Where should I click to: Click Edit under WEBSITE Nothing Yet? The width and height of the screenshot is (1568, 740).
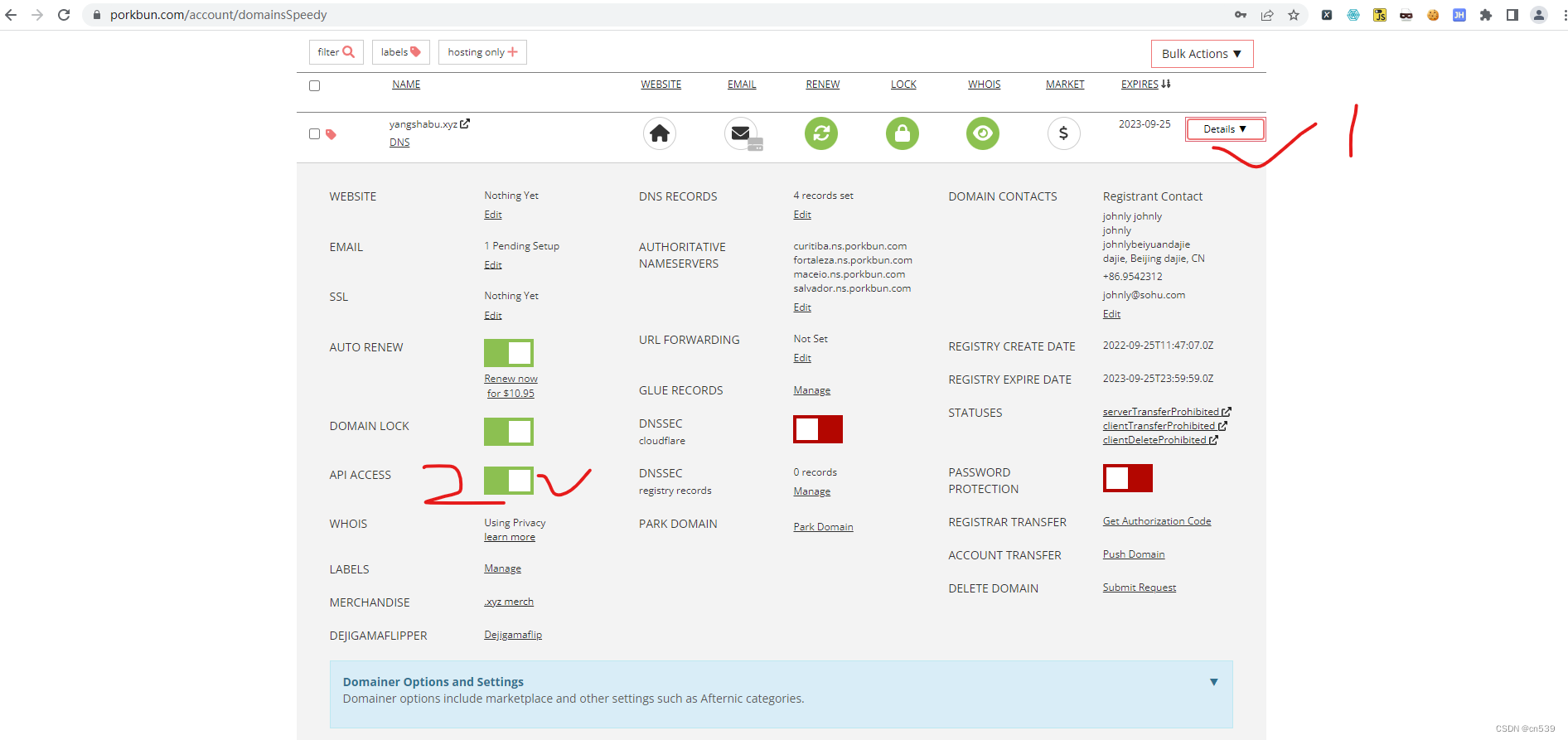click(x=493, y=215)
